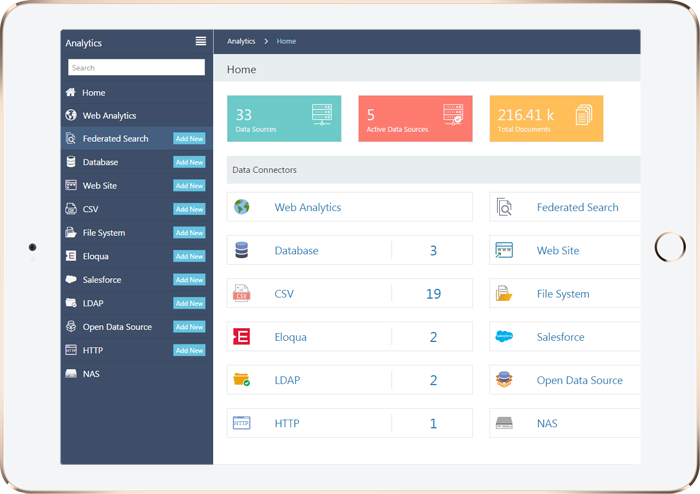Click the red CSV file icon in Data Connectors

[242, 293]
